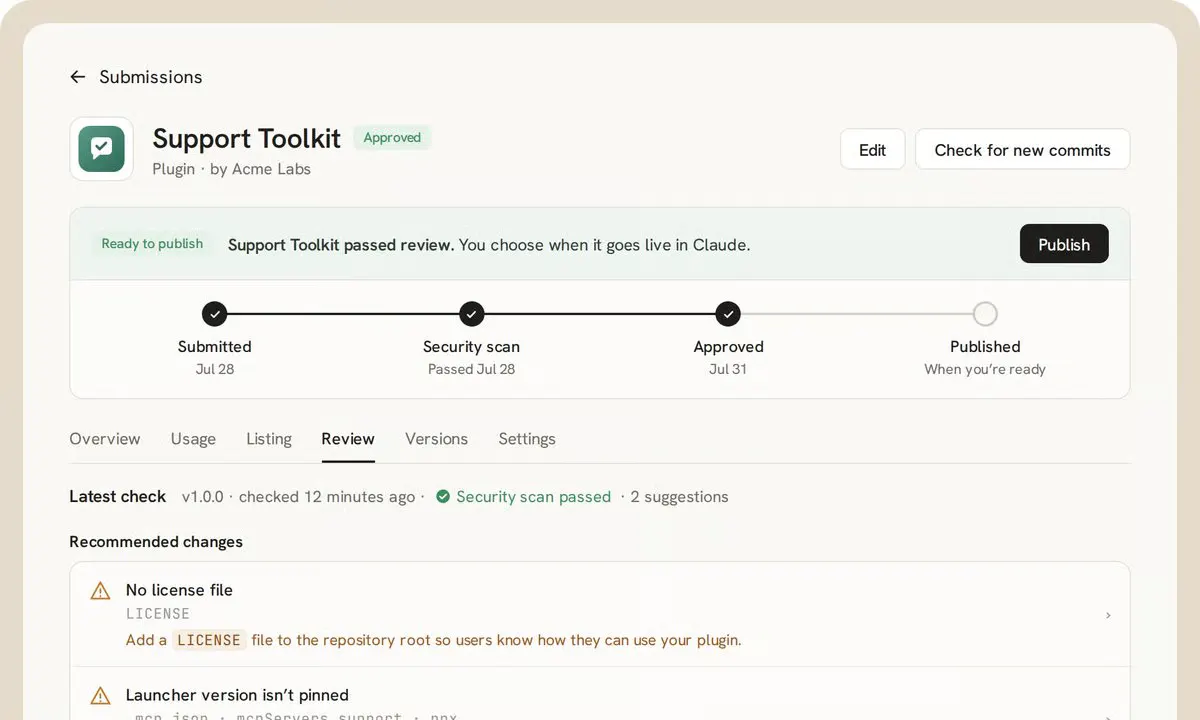The width and height of the screenshot is (1200, 720).
Task: Click the 'Latest check' label
Action: click(x=117, y=497)
